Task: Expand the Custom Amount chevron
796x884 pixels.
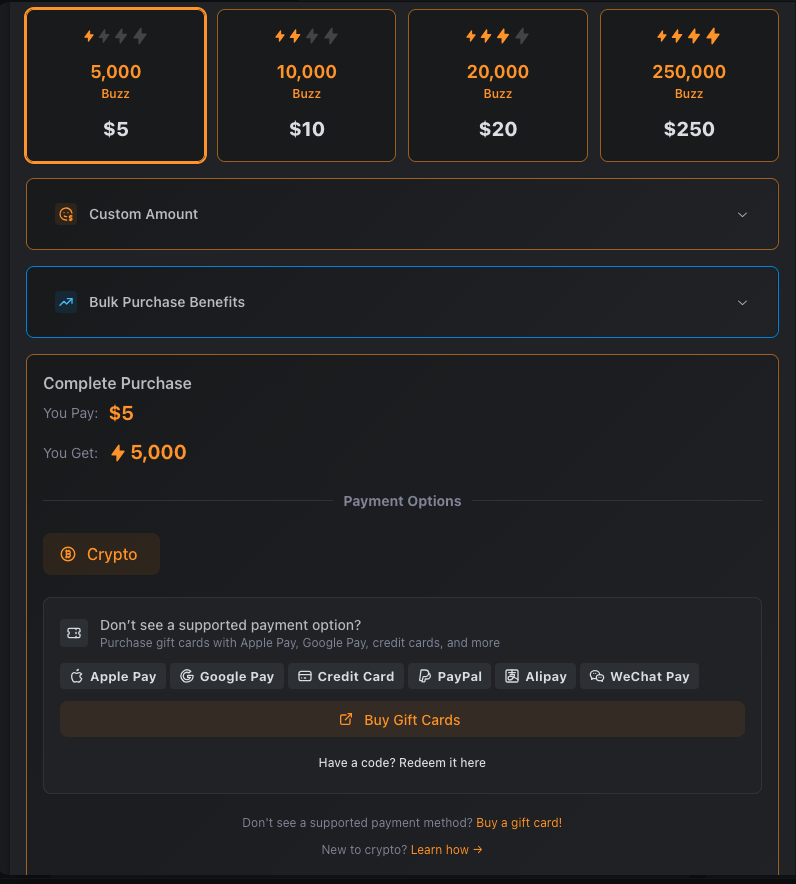Action: 742,214
